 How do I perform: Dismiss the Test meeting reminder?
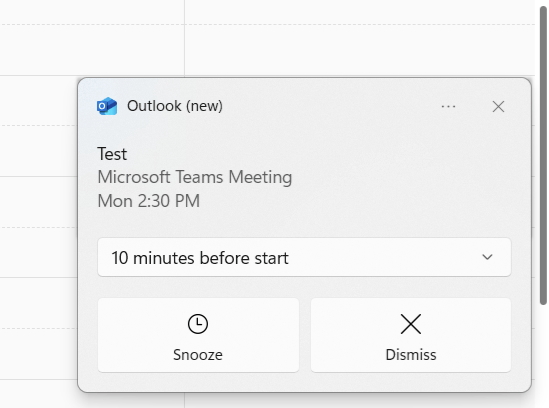(411, 335)
